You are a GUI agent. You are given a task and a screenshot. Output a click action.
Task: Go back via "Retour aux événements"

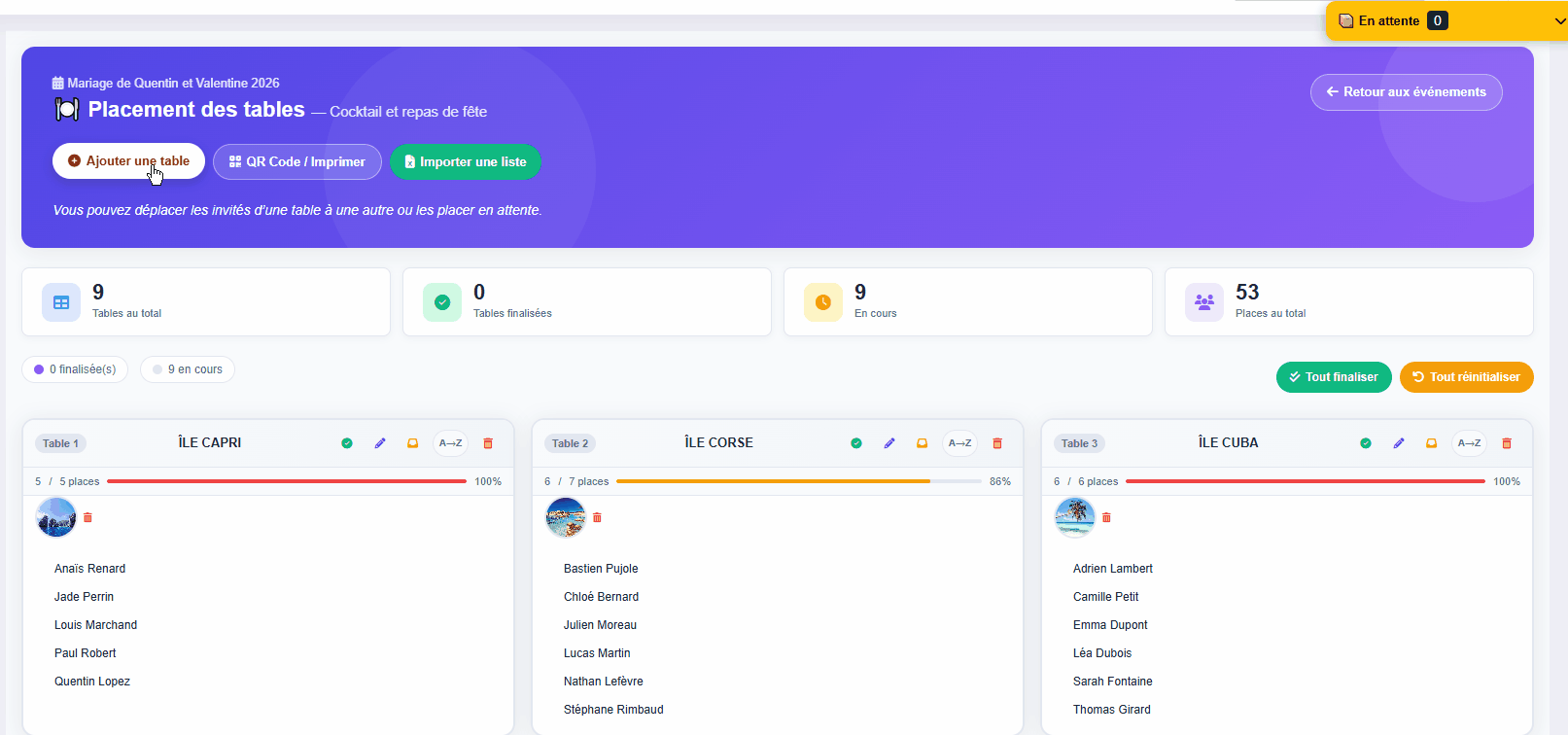(1406, 92)
